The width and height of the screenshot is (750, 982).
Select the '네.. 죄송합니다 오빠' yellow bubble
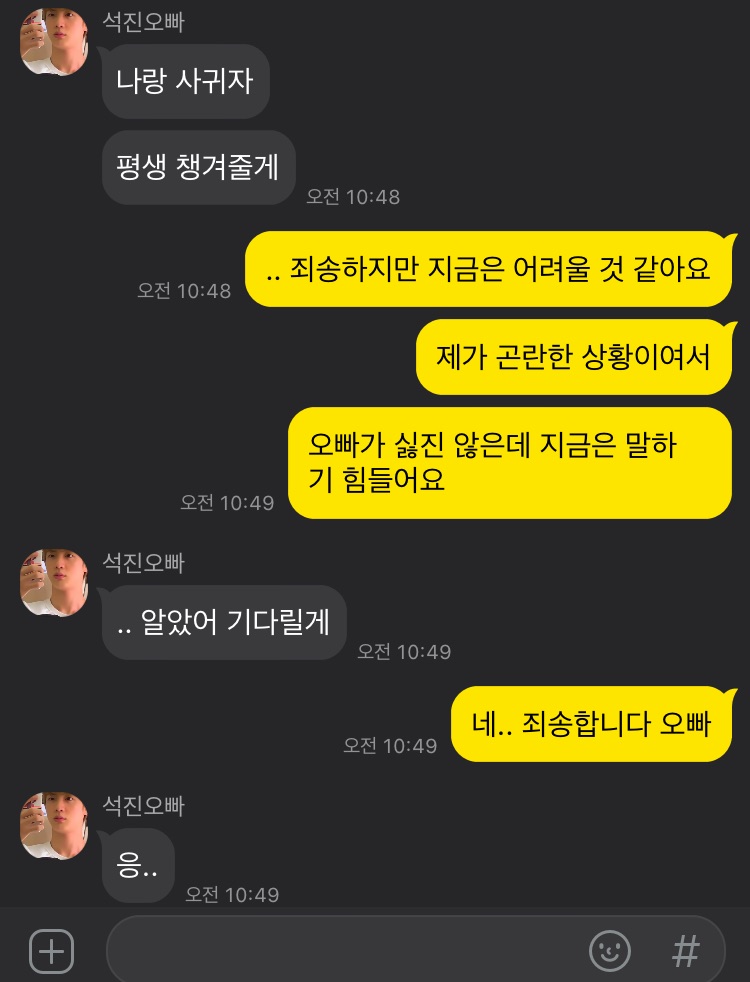pos(592,724)
